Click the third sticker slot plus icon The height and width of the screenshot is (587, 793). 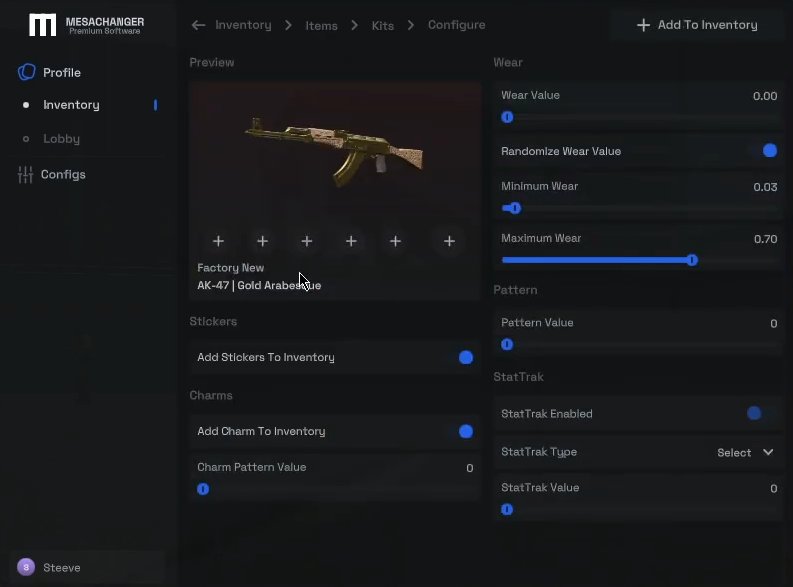coord(307,241)
